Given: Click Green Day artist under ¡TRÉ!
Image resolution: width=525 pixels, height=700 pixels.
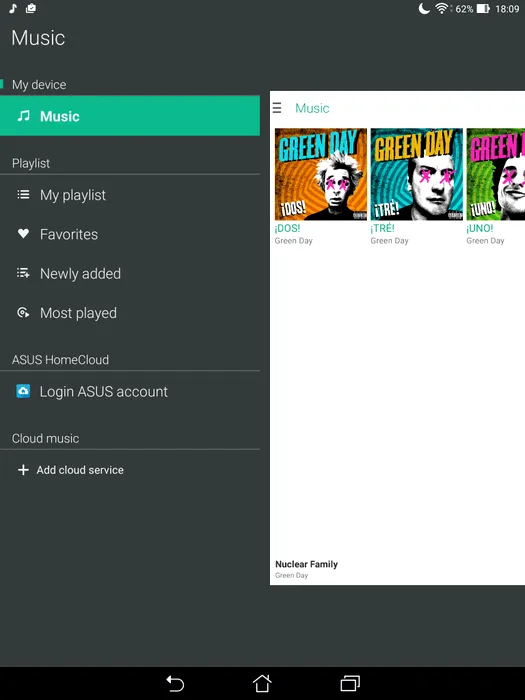Looking at the screenshot, I should point(389,241).
